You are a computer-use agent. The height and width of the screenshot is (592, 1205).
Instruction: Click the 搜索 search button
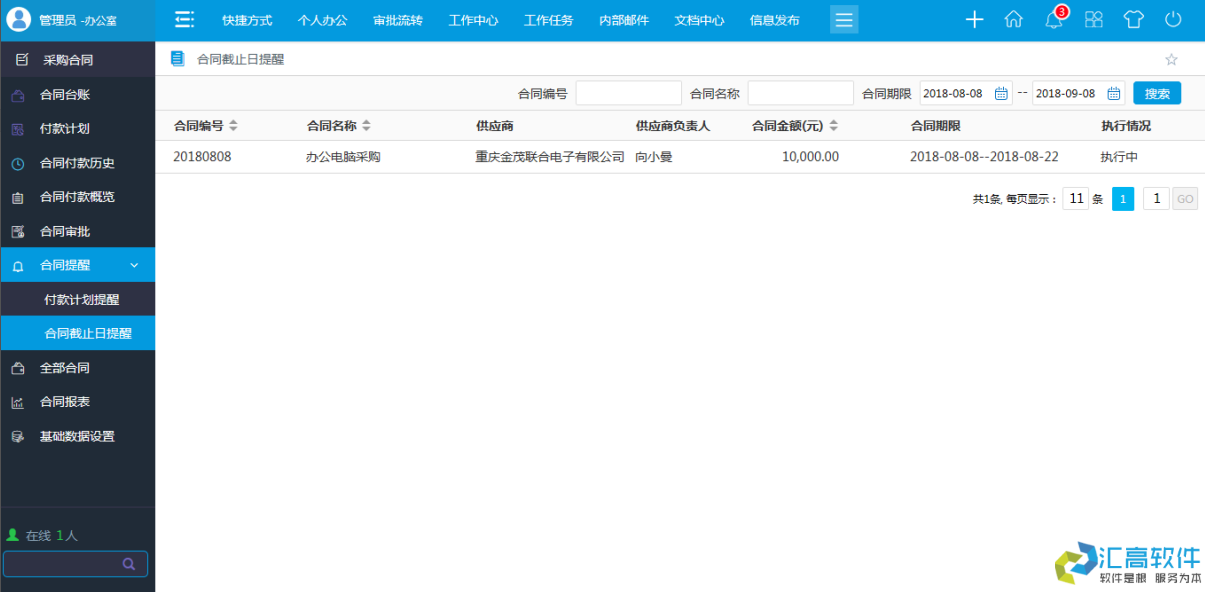(x=1157, y=92)
